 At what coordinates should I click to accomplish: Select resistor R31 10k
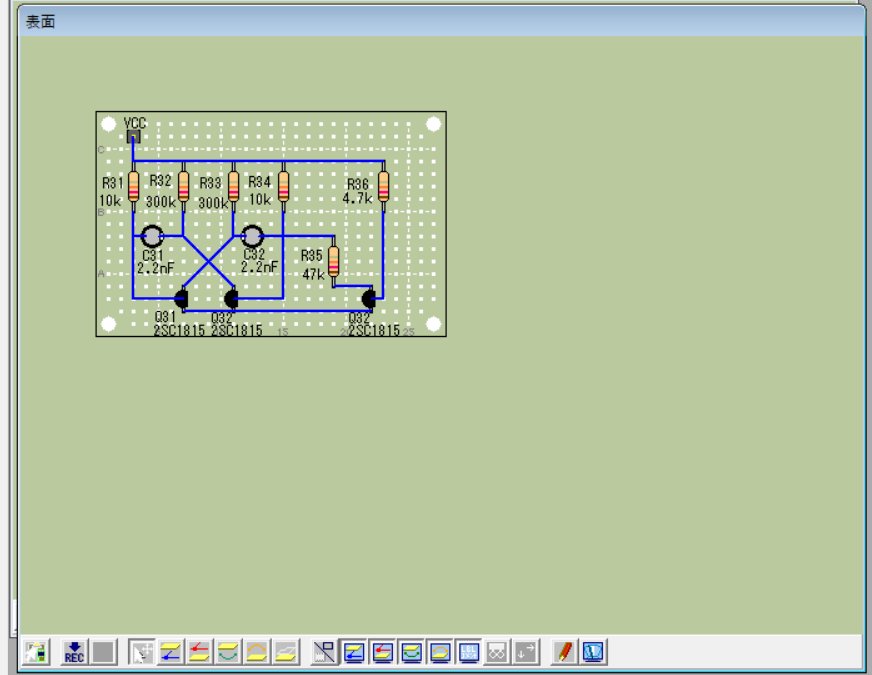(133, 186)
